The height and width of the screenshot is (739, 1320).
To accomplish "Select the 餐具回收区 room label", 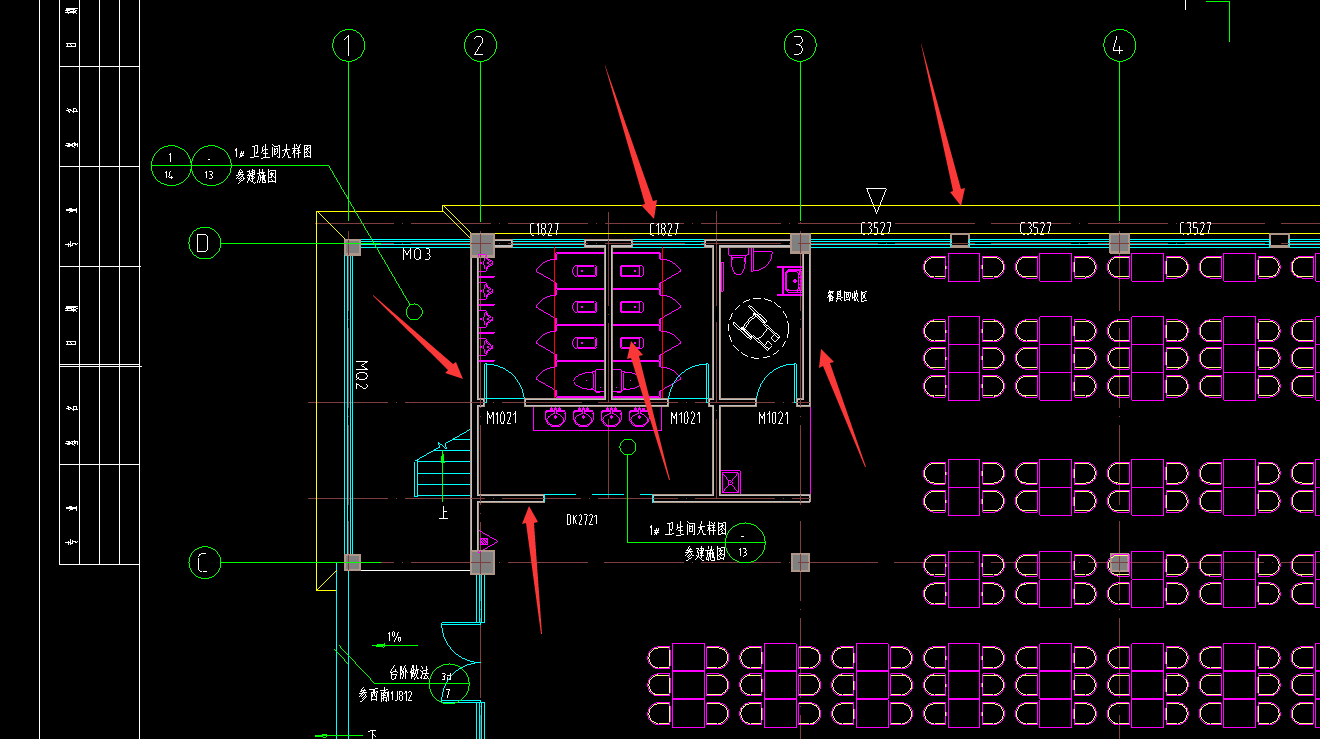I will [846, 297].
